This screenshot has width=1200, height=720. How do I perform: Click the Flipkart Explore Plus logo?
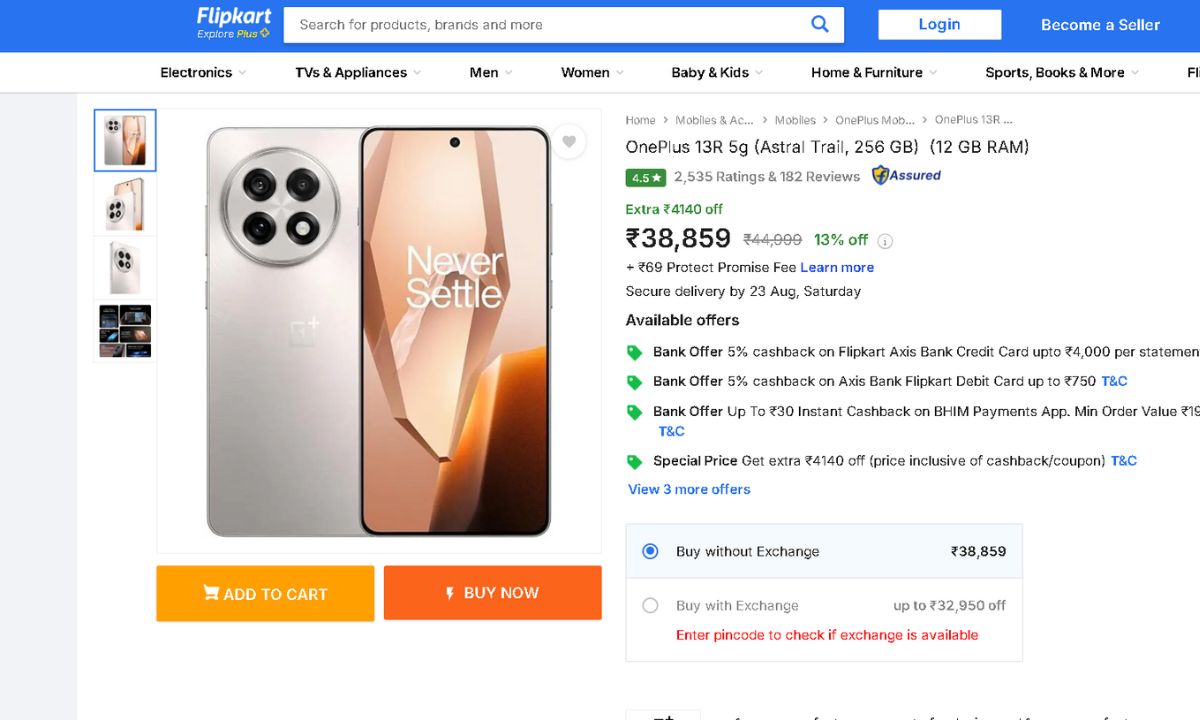(x=234, y=23)
